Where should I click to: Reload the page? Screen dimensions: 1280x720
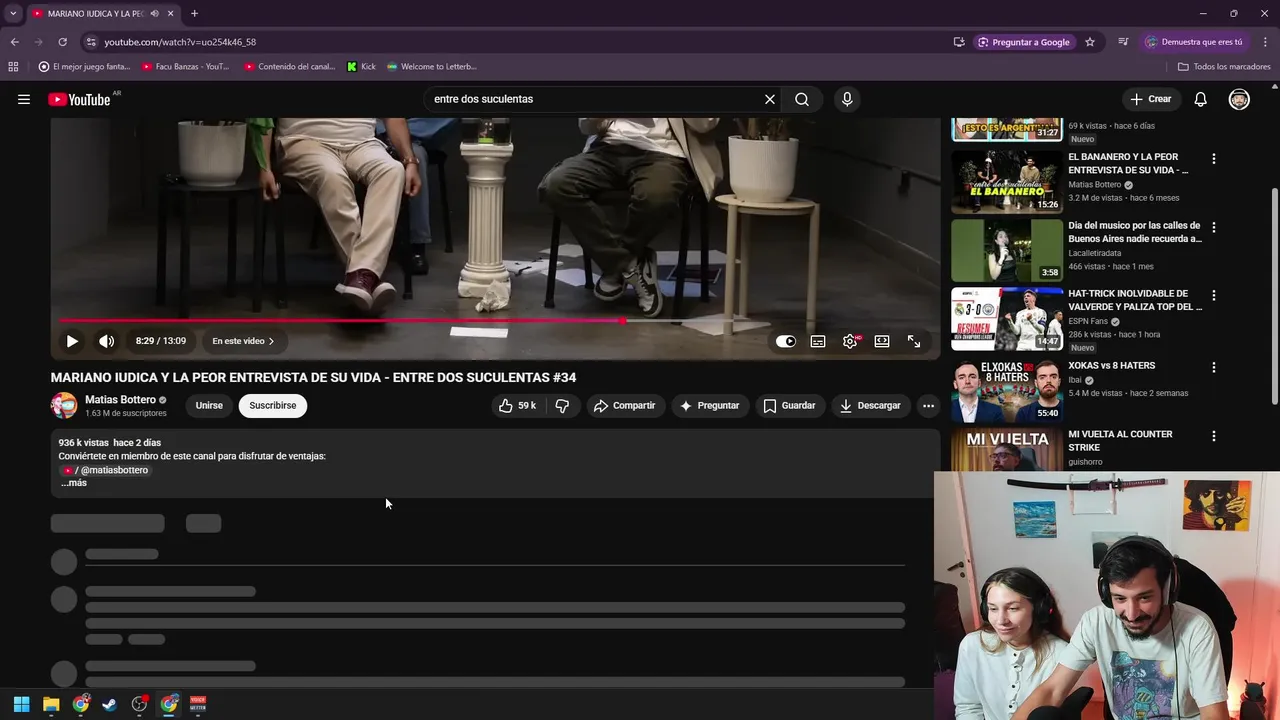pos(62,42)
